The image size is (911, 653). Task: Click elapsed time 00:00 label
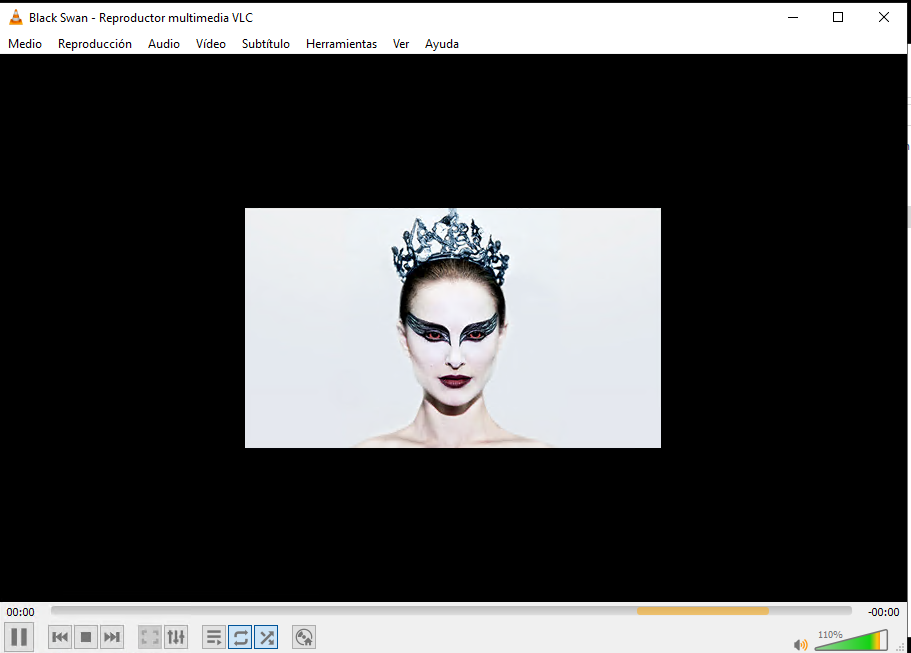20,612
